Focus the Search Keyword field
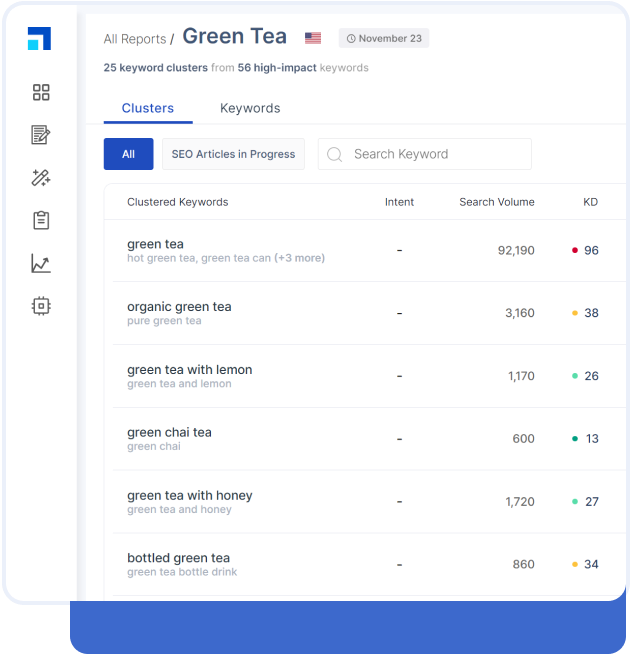The height and width of the screenshot is (654, 631). tap(425, 154)
